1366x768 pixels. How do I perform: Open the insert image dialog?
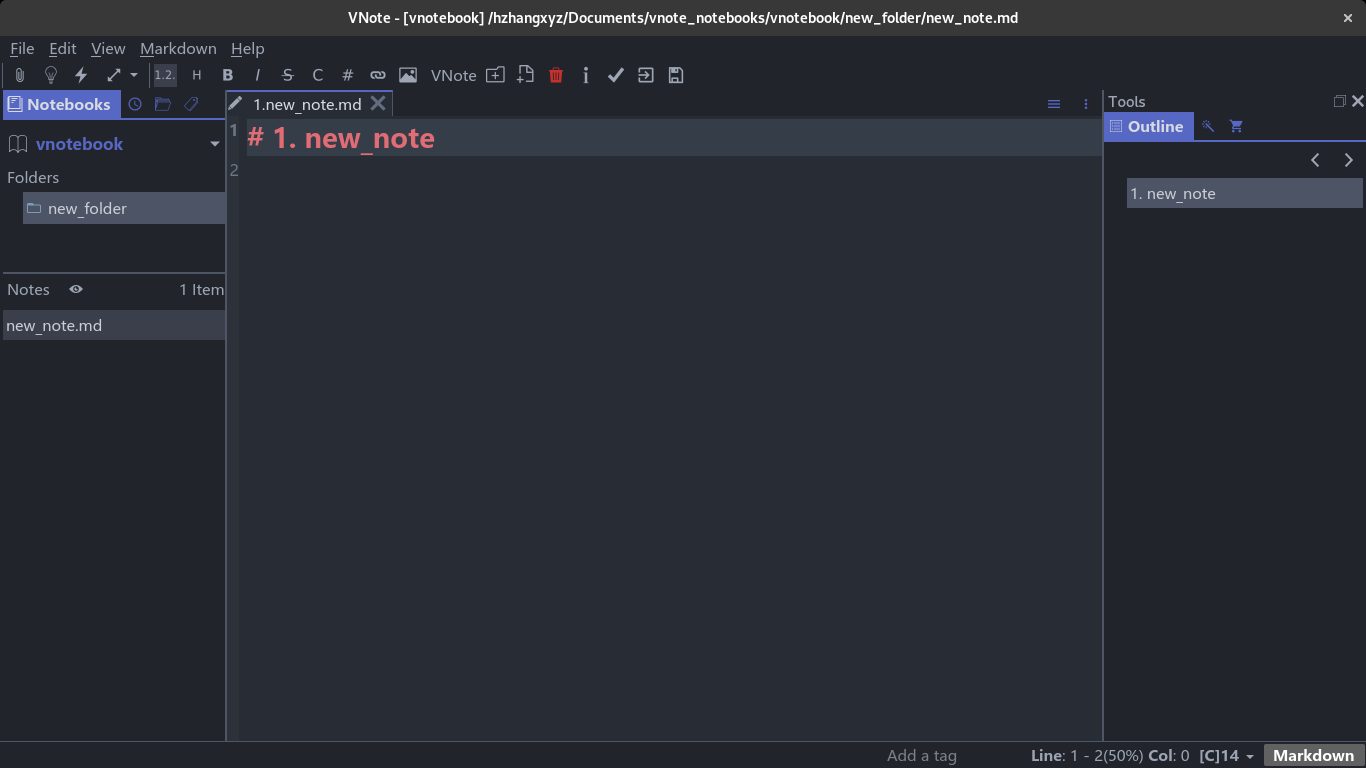pos(408,75)
